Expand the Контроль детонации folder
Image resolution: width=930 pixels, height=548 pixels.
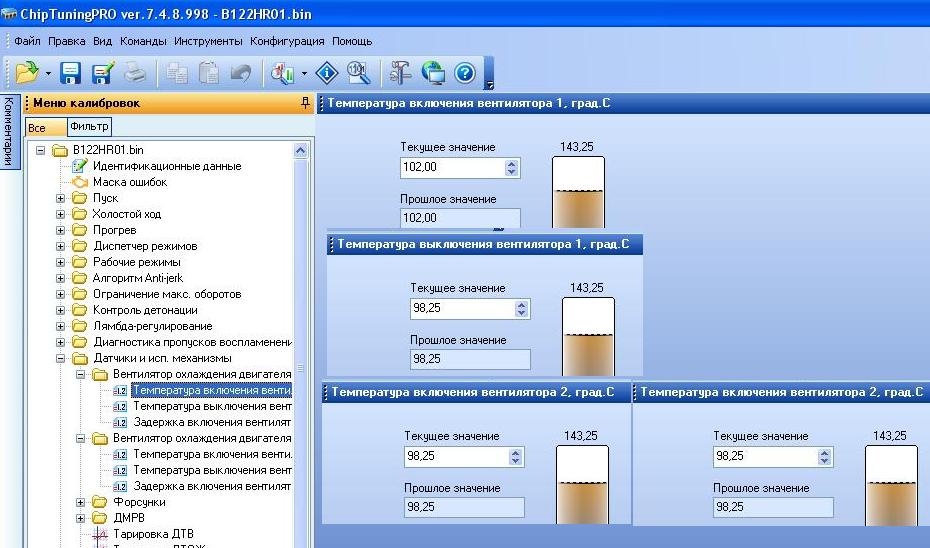(60, 310)
